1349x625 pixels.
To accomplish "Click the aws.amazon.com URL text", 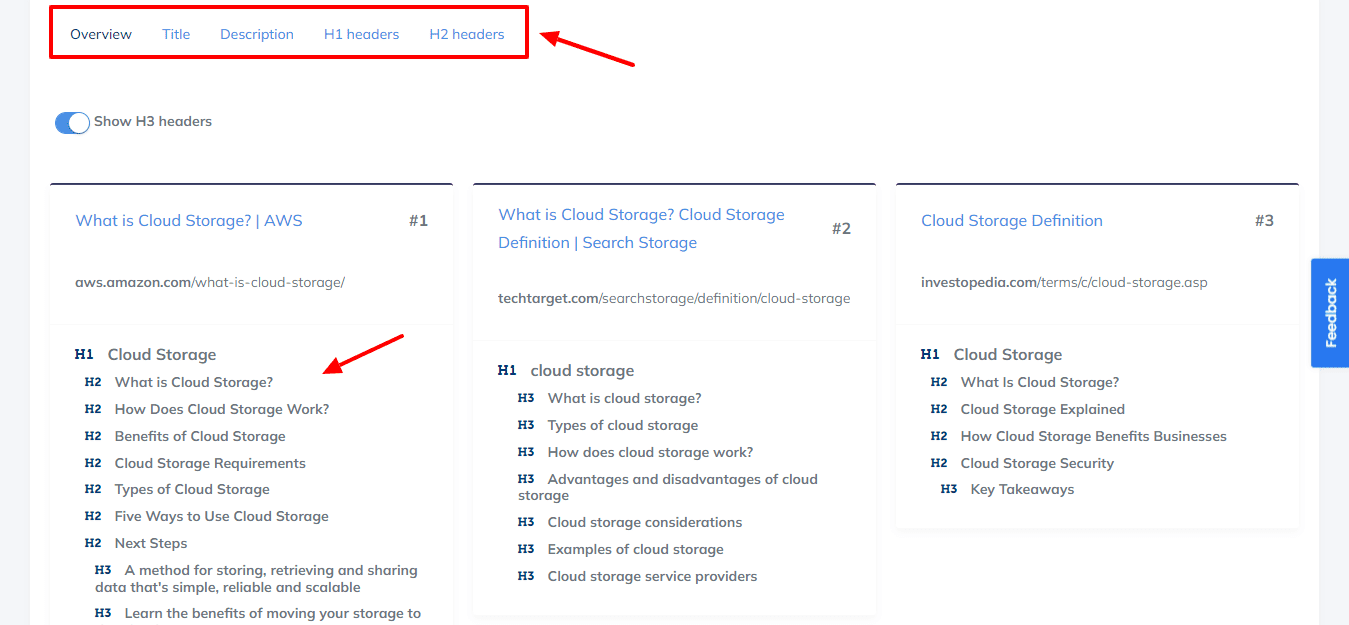I will [x=210, y=283].
